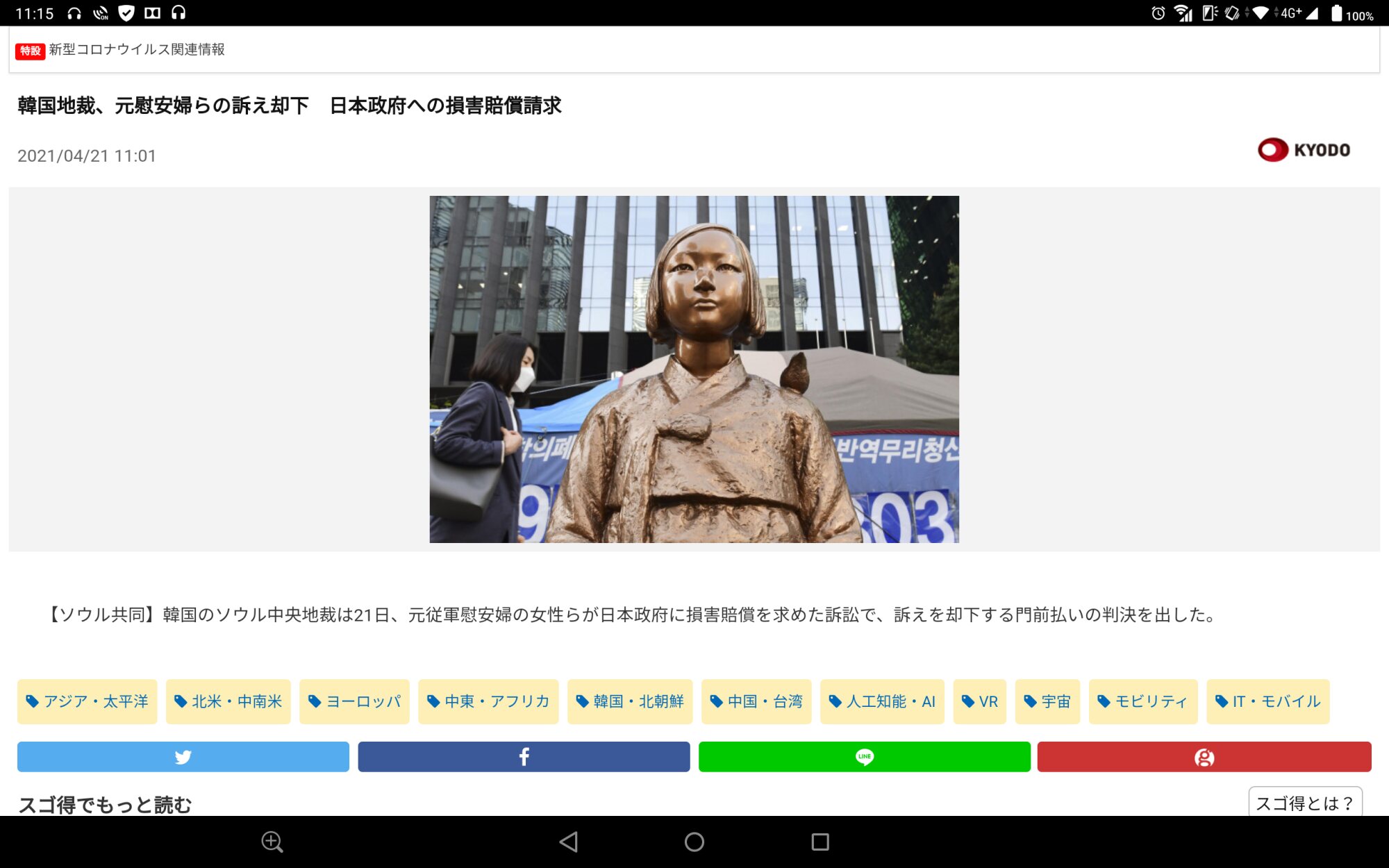This screenshot has height=868, width=1389.
Task: Open recent apps square button
Action: (x=820, y=842)
